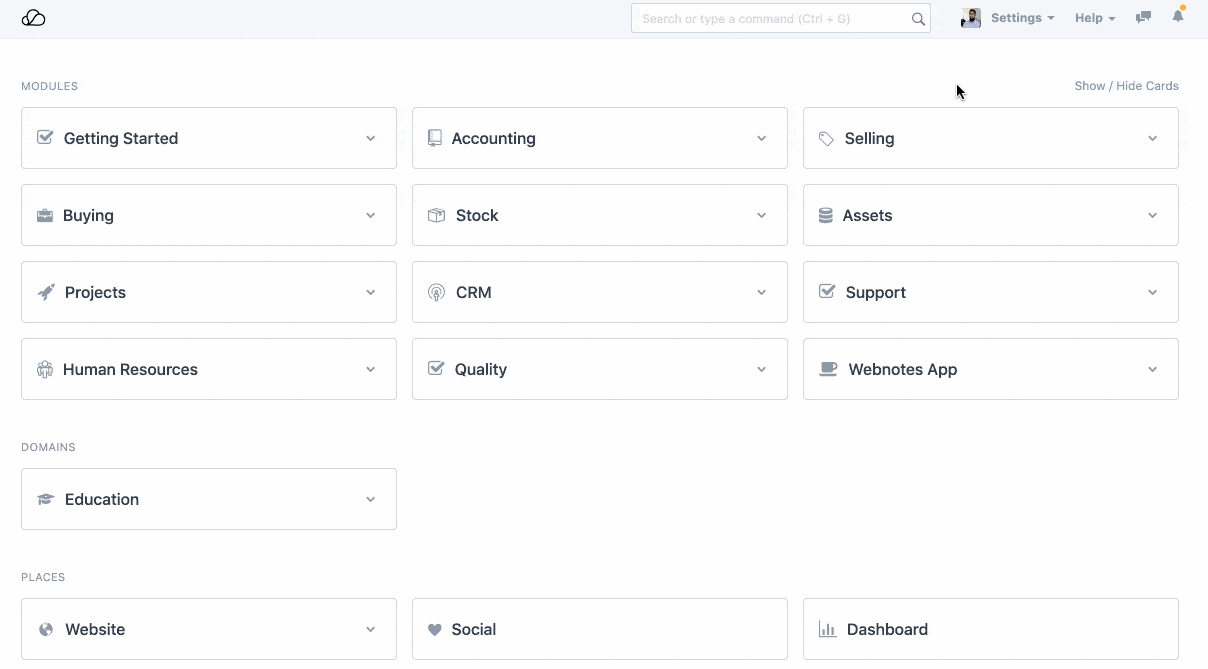The height and width of the screenshot is (669, 1208).
Task: Click the Education graduation cap icon
Action: coord(46,499)
